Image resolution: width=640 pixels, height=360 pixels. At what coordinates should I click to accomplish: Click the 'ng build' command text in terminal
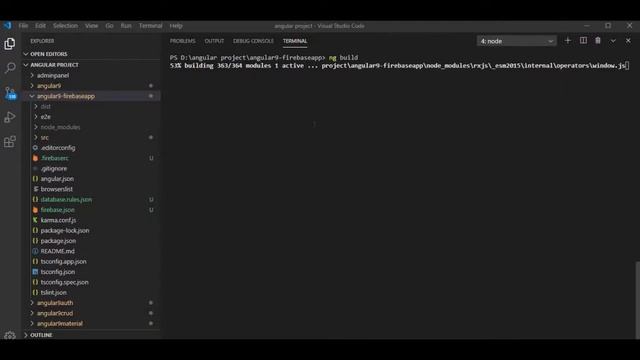point(343,58)
